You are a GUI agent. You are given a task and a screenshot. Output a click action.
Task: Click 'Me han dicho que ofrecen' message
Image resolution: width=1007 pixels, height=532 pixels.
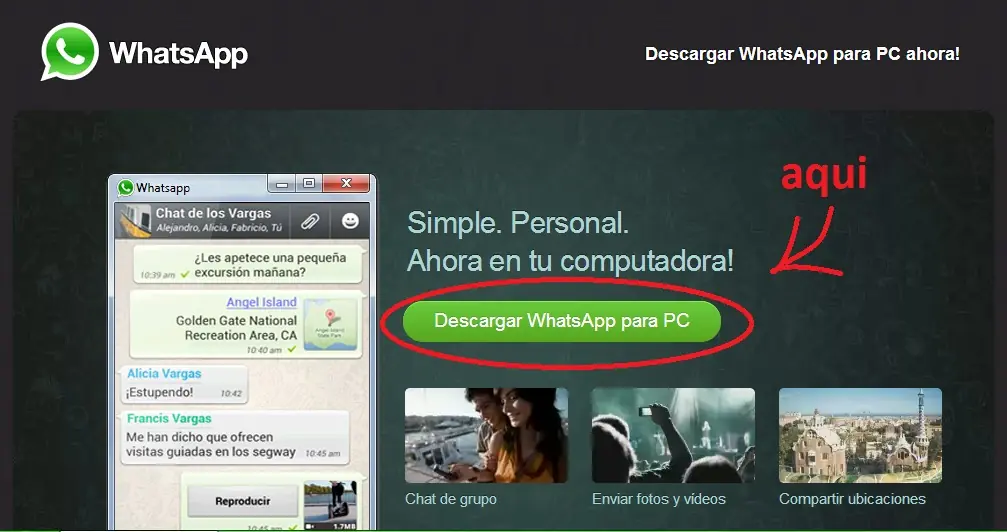(x=235, y=437)
